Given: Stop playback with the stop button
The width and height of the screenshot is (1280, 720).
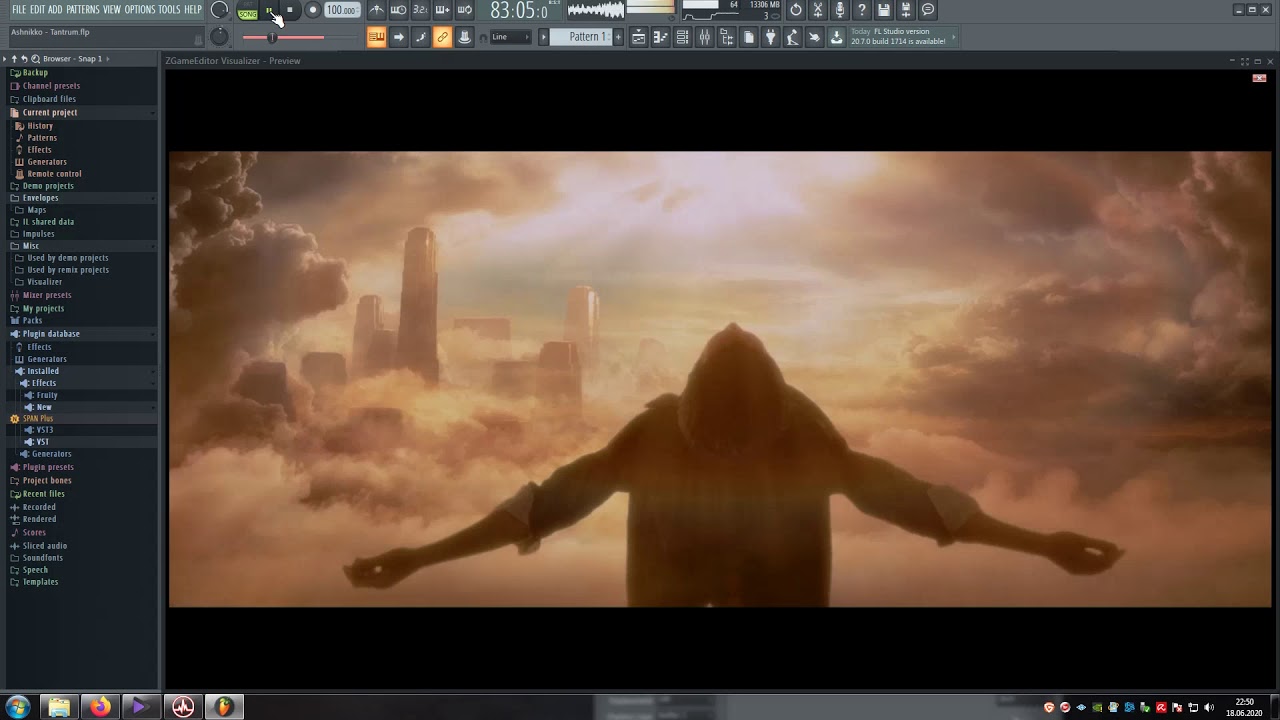Looking at the screenshot, I should 290,11.
